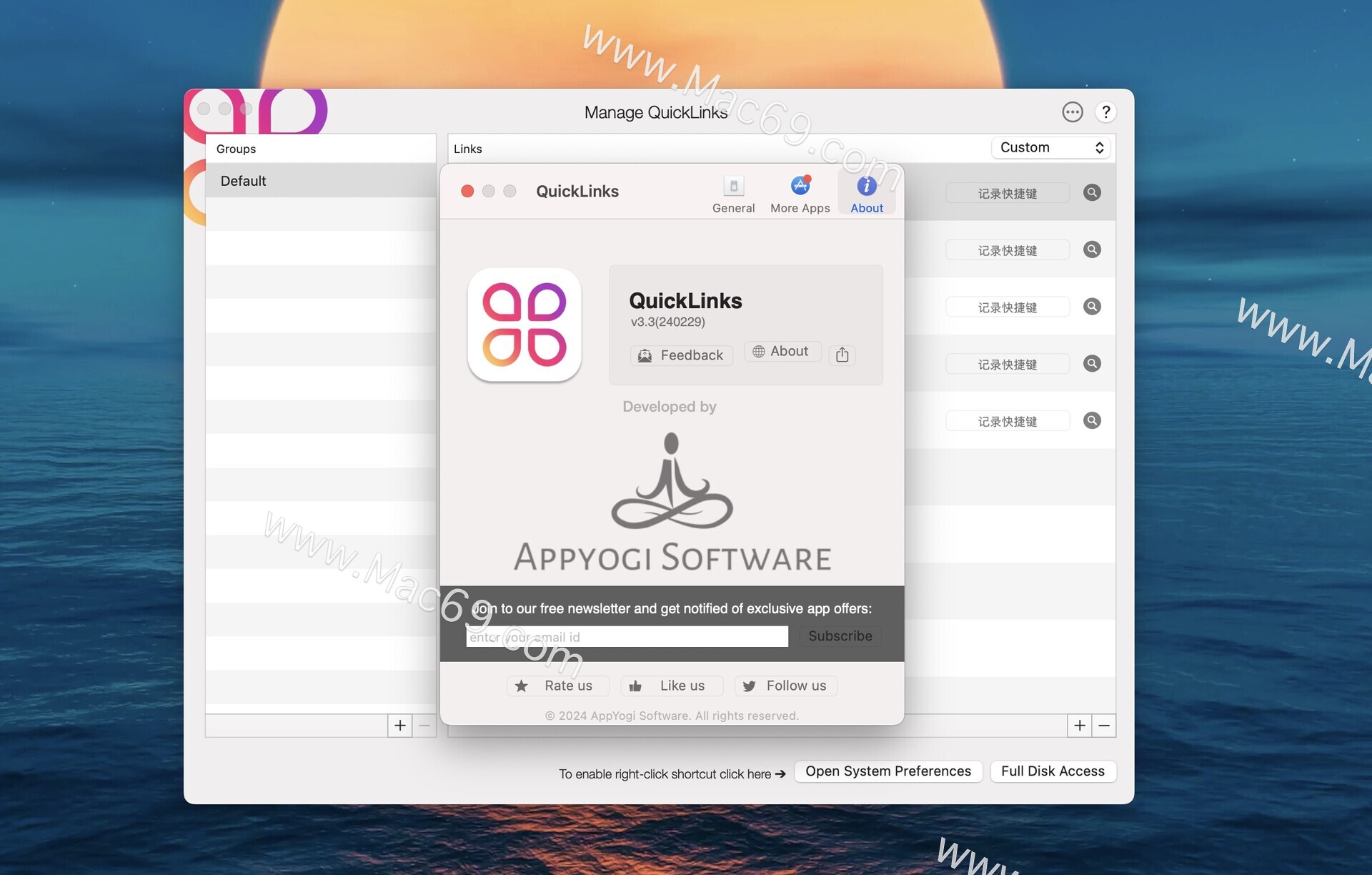Screen dimensions: 1372x875
Task: Click the version text v3.3(240229)
Action: 667,322
